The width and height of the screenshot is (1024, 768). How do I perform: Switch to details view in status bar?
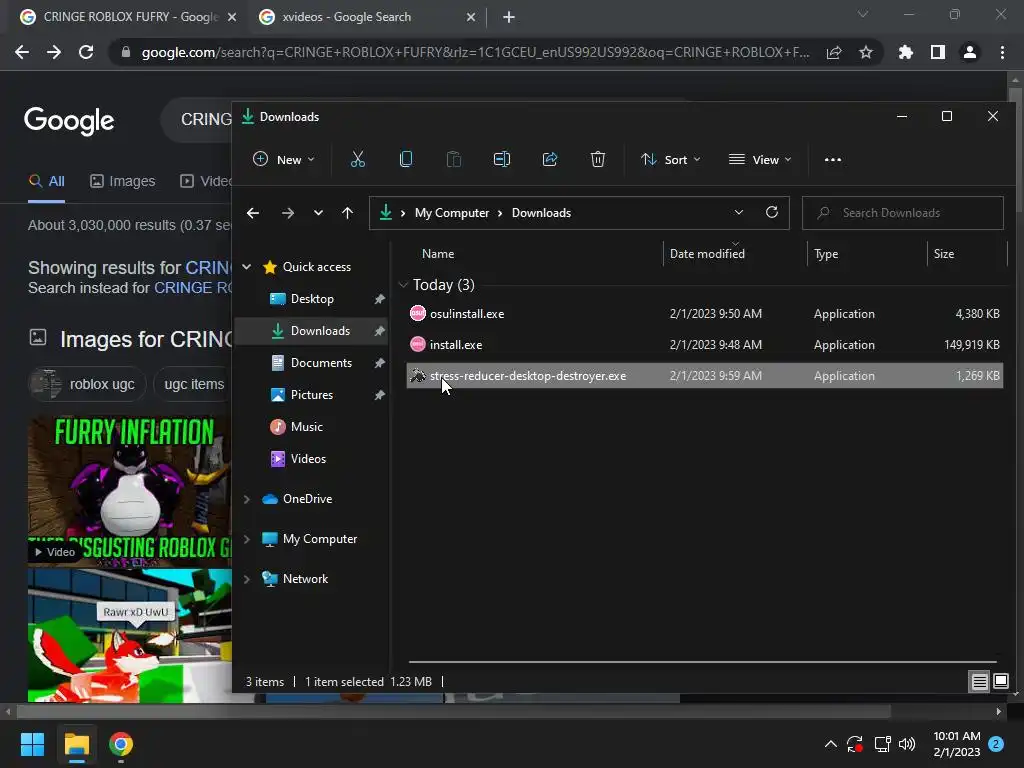(979, 682)
